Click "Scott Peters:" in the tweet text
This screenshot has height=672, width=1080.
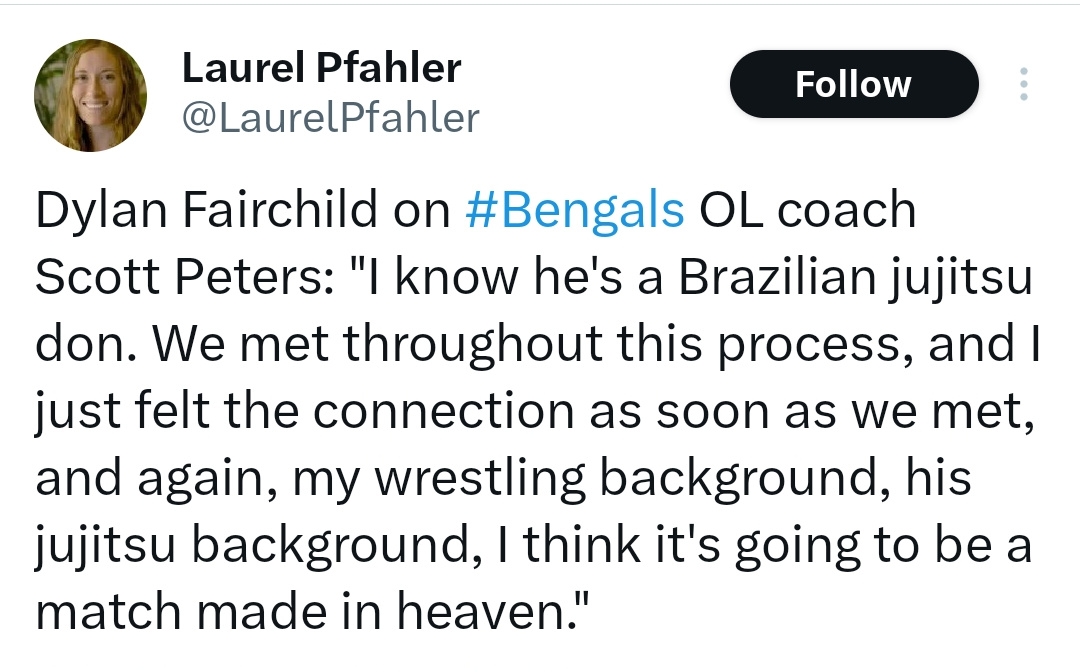pyautogui.click(x=185, y=277)
